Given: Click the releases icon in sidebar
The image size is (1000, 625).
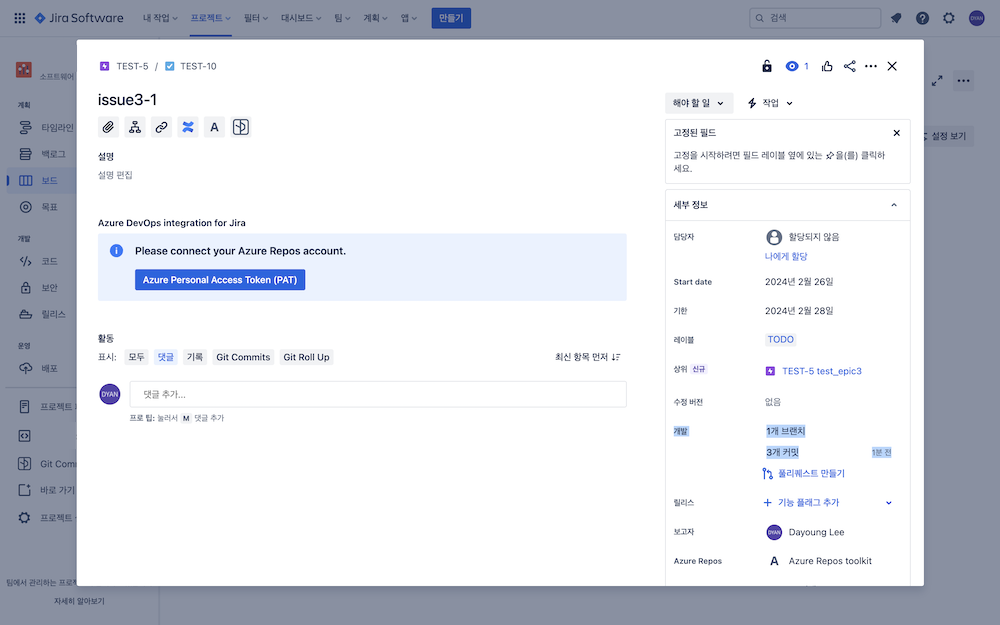Looking at the screenshot, I should [x=25, y=314].
